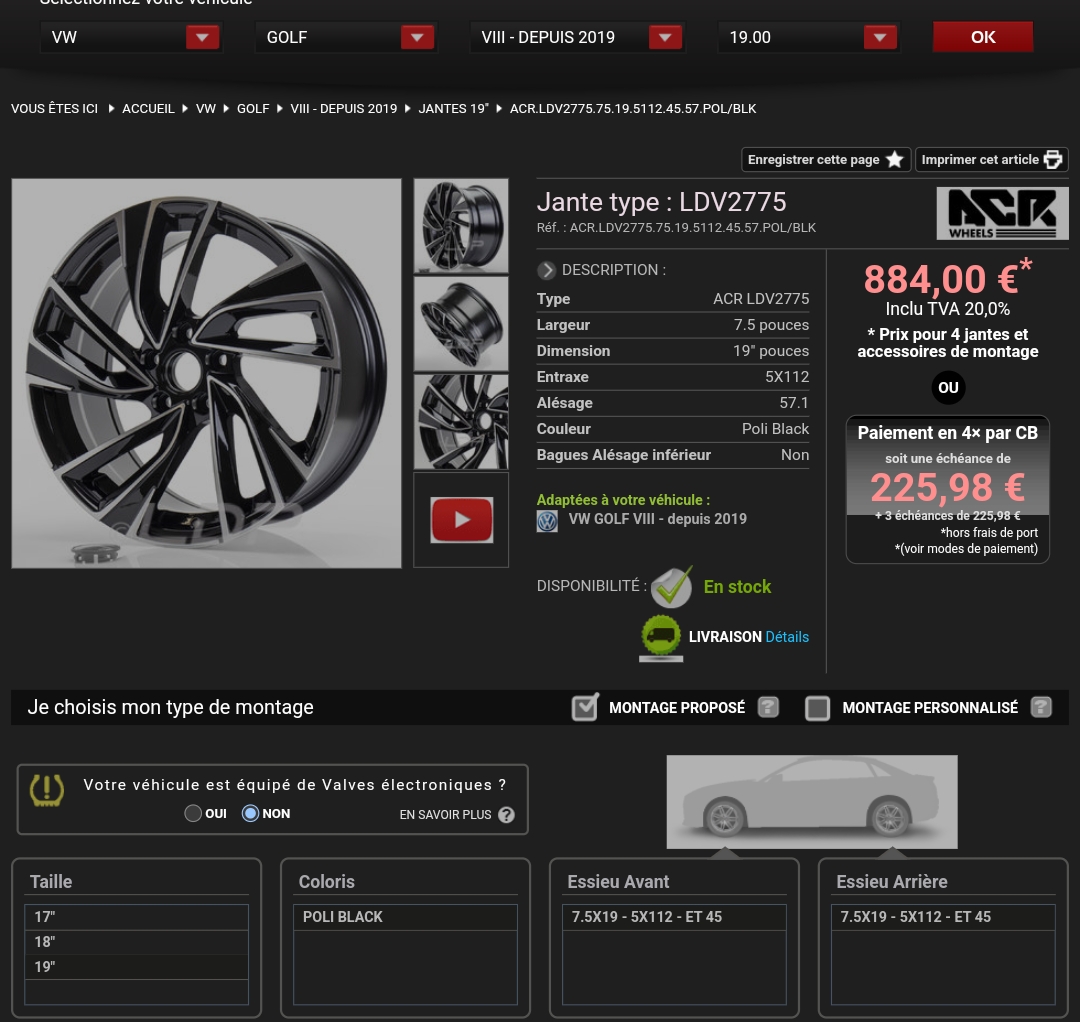Viewport: 1080px width, 1022px height.
Task: Click EN SAVOIR PLUS link
Action: pos(445,815)
